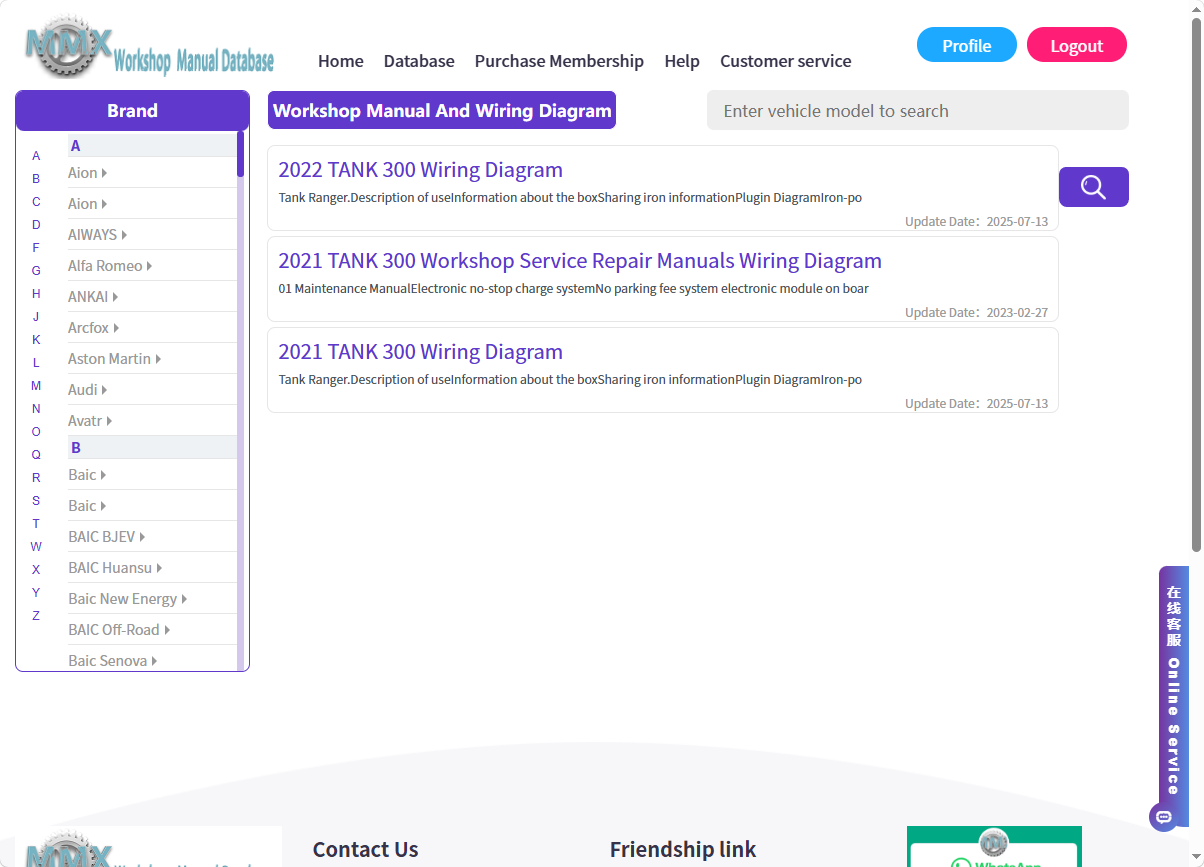Expand the BAIC Off-Road brand entry
1204x867 pixels.
(x=119, y=630)
